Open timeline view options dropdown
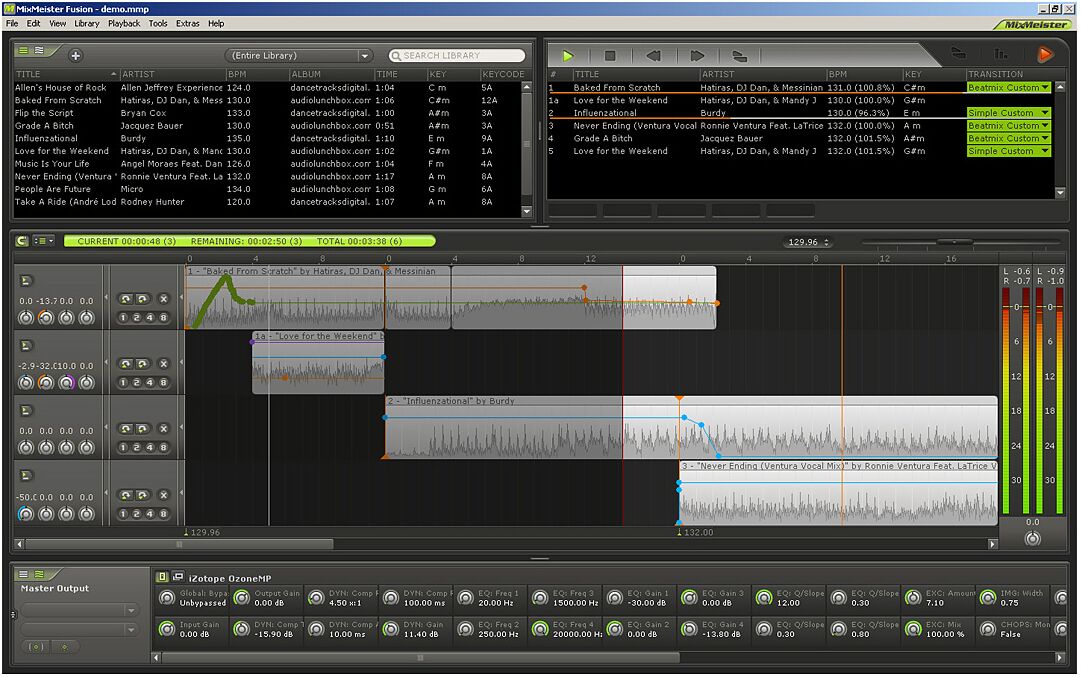The height and width of the screenshot is (677, 1081). [x=44, y=241]
